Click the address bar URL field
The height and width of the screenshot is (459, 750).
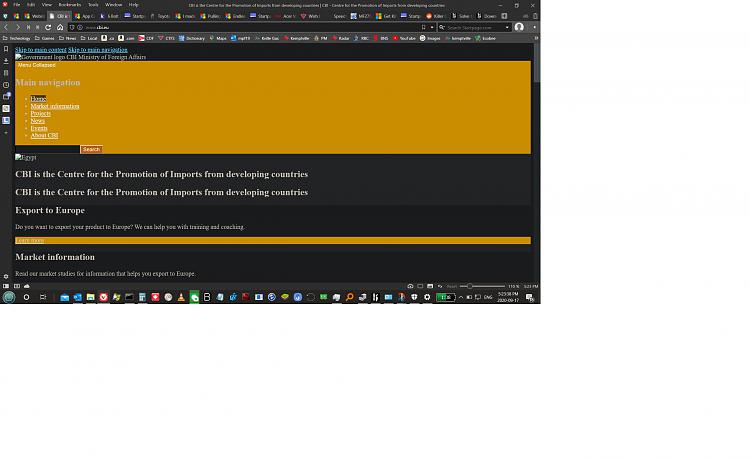(x=251, y=27)
